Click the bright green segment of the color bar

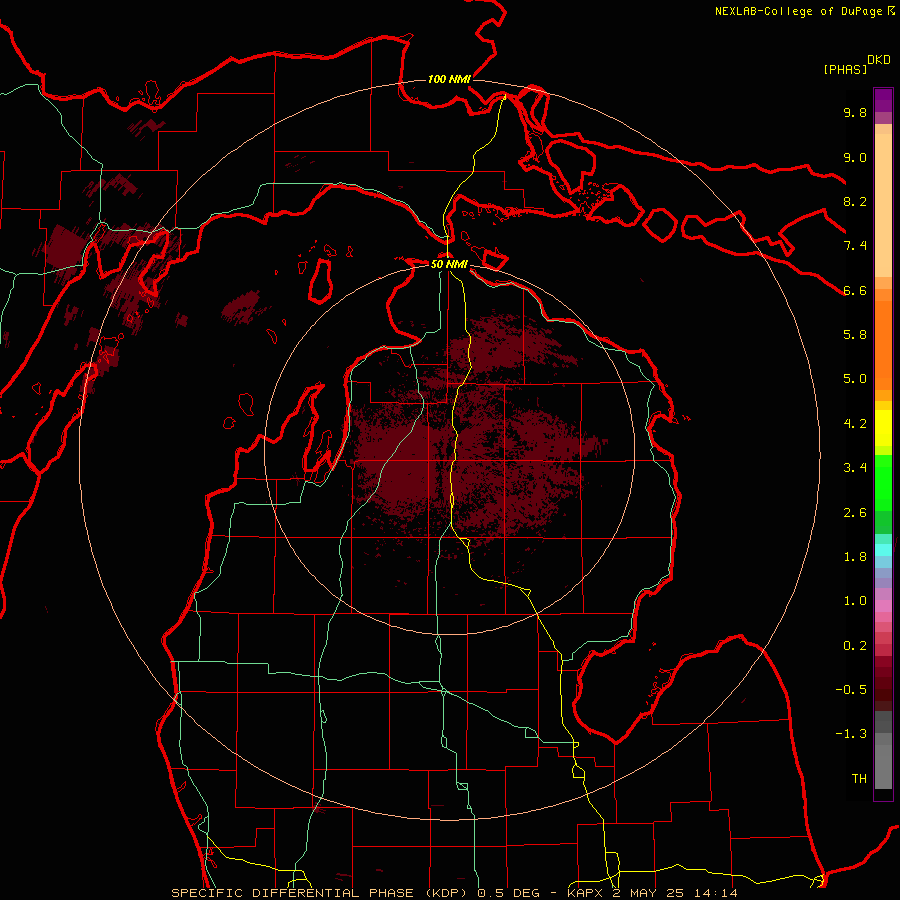pos(883,483)
